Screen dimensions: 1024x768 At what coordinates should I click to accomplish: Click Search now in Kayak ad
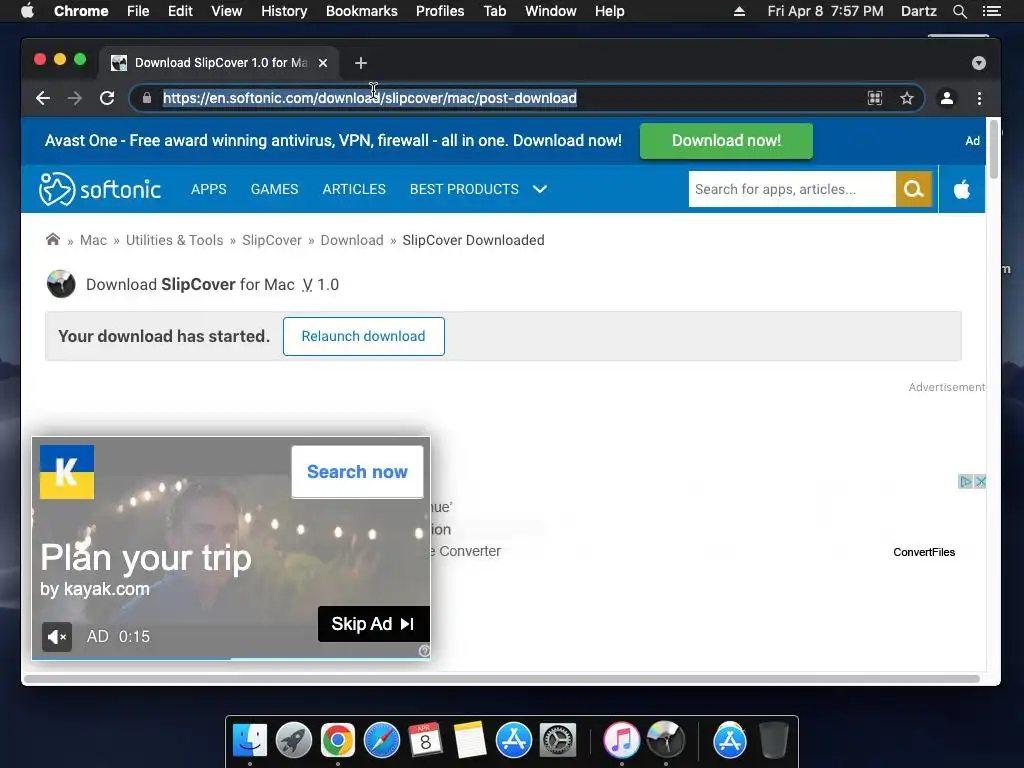pyautogui.click(x=357, y=472)
